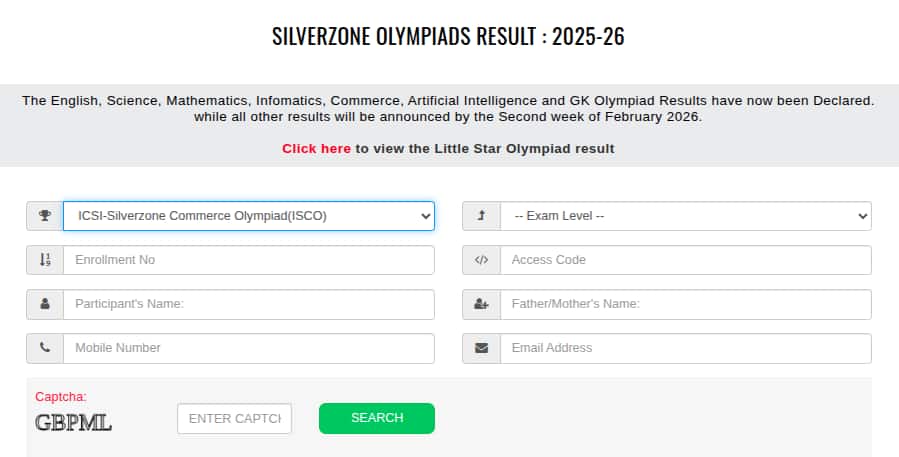Viewport: 899px width, 457px height.
Task: Select the Email Address input
Action: click(x=685, y=348)
